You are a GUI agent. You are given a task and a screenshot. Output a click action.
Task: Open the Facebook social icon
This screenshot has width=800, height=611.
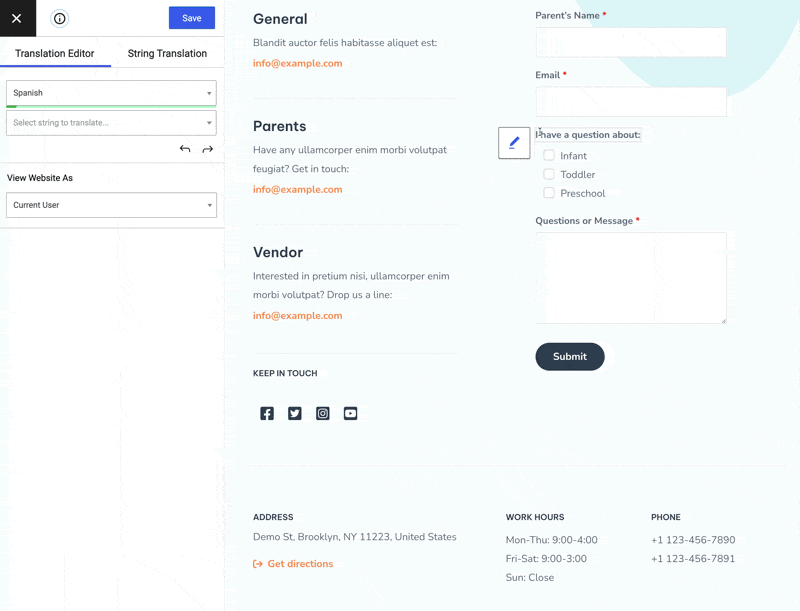click(267, 413)
